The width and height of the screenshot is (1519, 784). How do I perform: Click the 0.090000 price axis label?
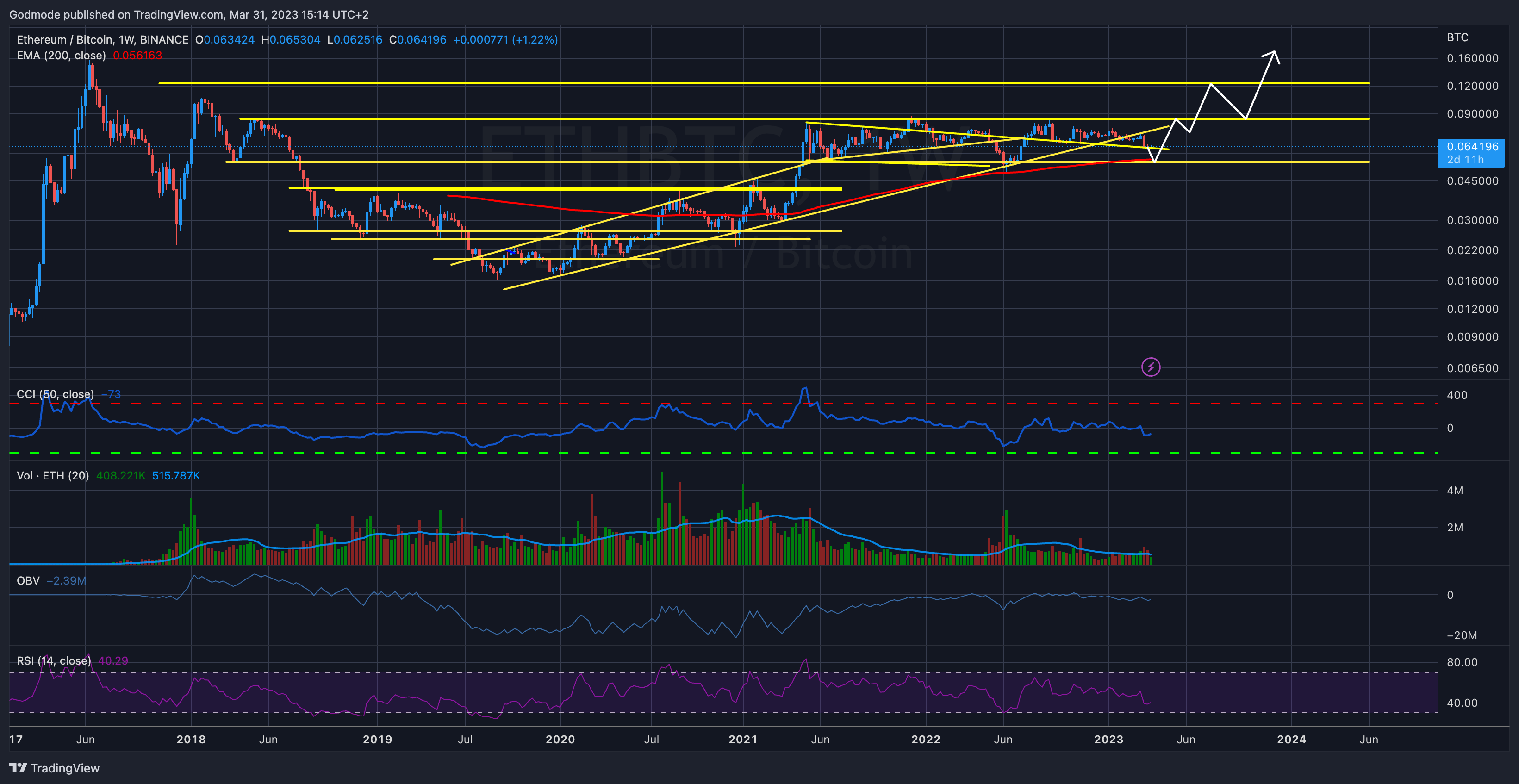pos(1472,113)
